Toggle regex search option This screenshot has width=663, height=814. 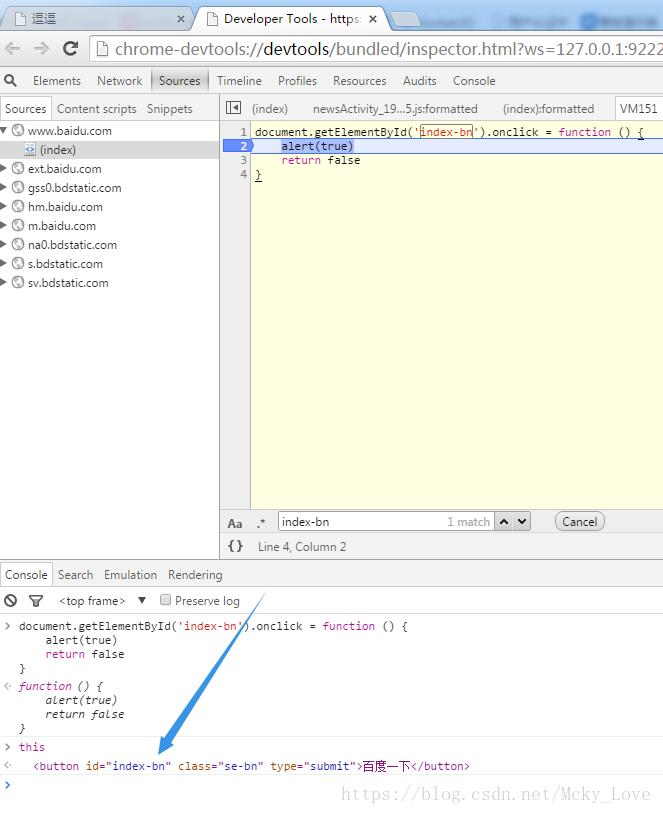point(261,523)
